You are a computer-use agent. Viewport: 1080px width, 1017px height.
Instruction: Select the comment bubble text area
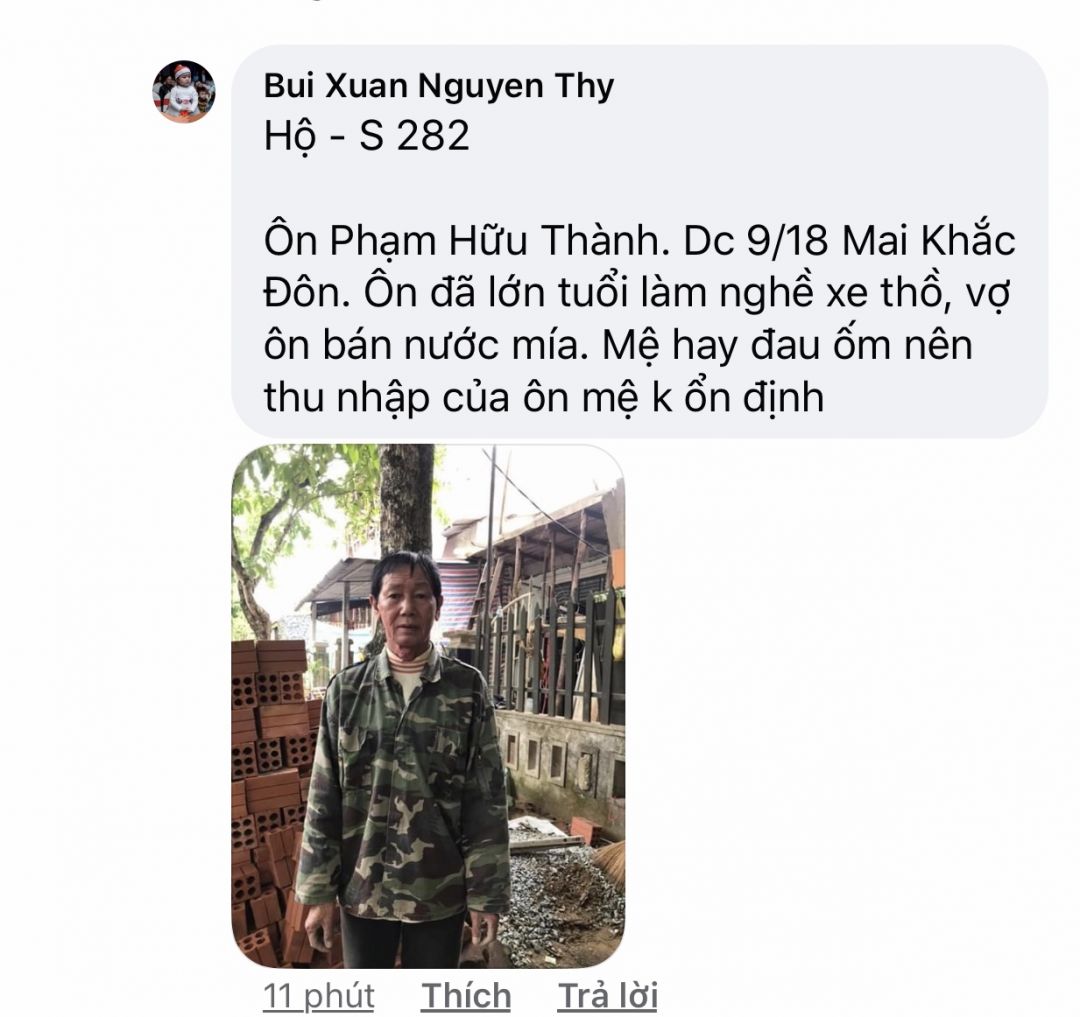tap(639, 242)
